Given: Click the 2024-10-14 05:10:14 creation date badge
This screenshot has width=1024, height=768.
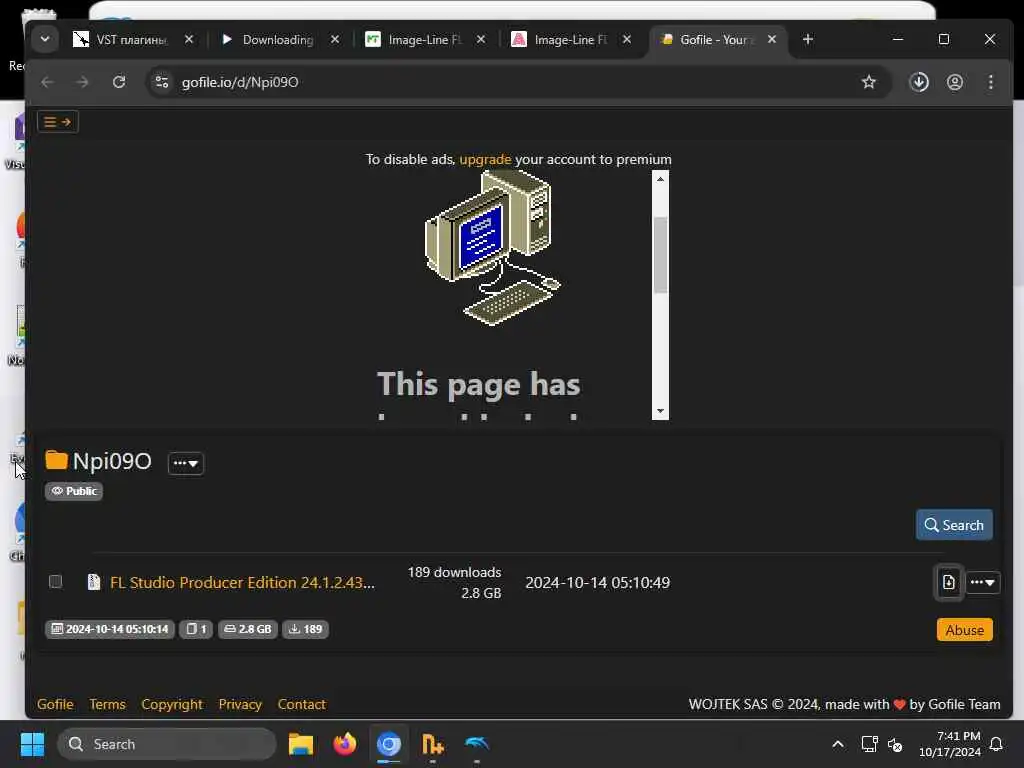Looking at the screenshot, I should pos(110,629).
